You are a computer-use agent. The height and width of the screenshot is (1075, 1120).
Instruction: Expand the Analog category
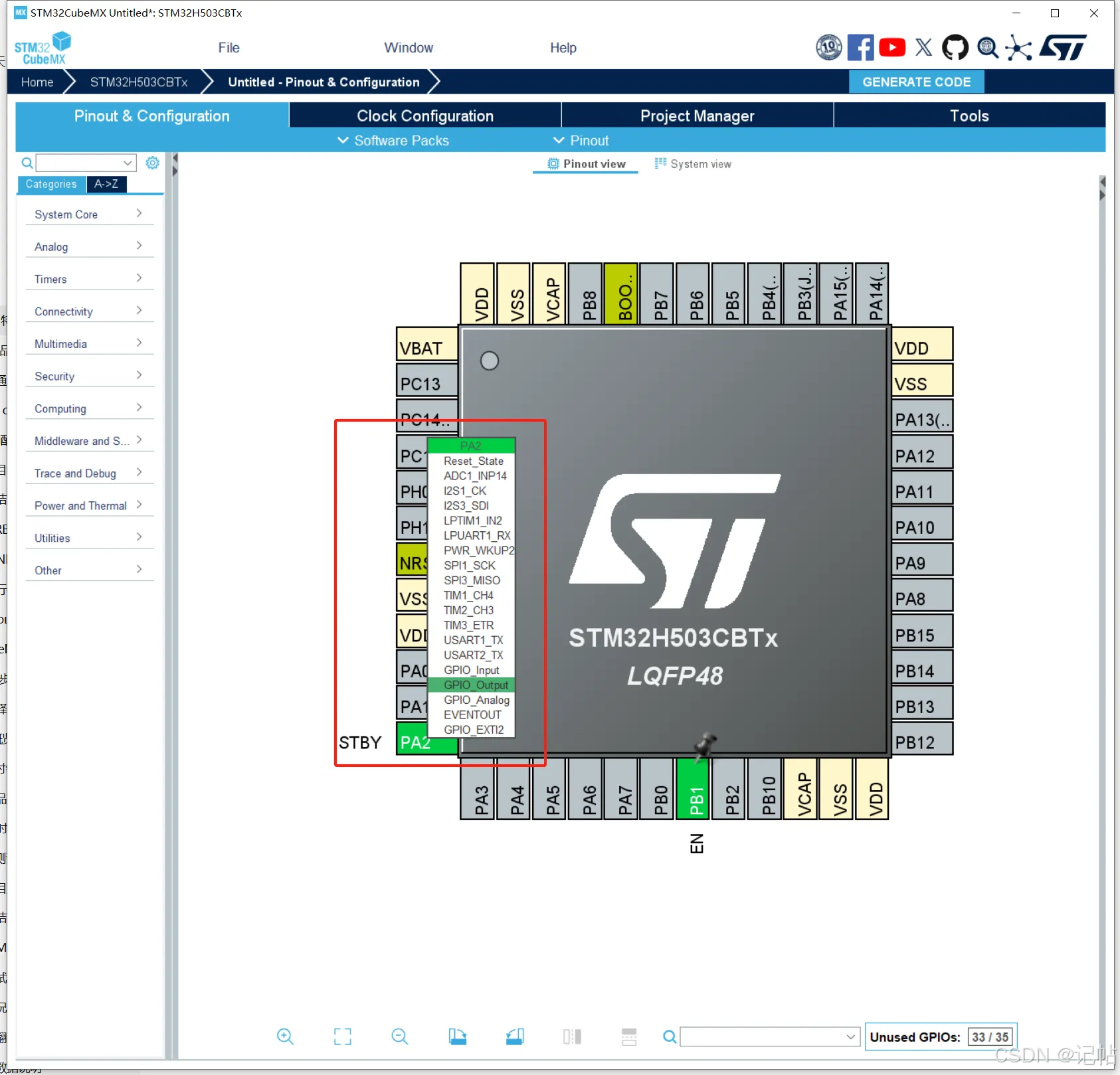point(90,247)
